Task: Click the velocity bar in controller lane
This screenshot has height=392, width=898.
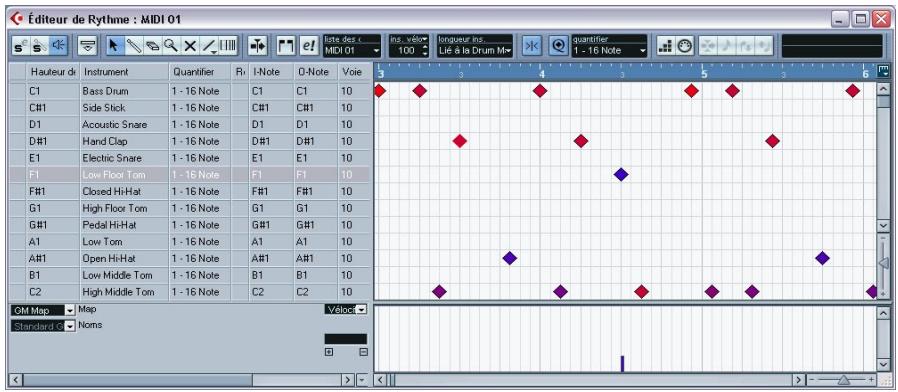Action: (622, 363)
